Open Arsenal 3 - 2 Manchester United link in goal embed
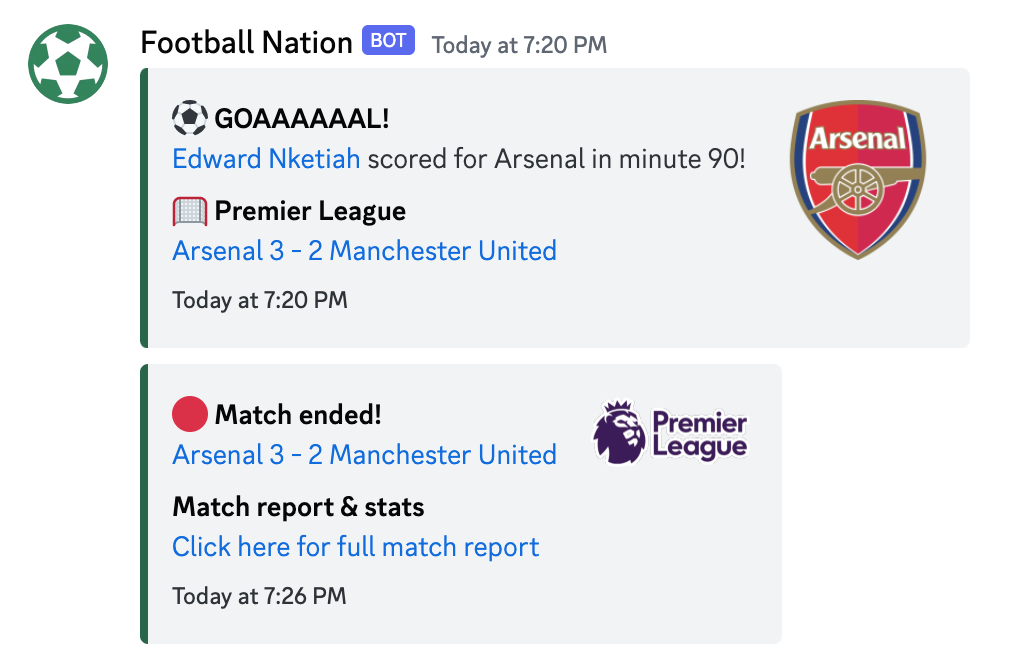The image size is (1010, 672). (x=365, y=251)
